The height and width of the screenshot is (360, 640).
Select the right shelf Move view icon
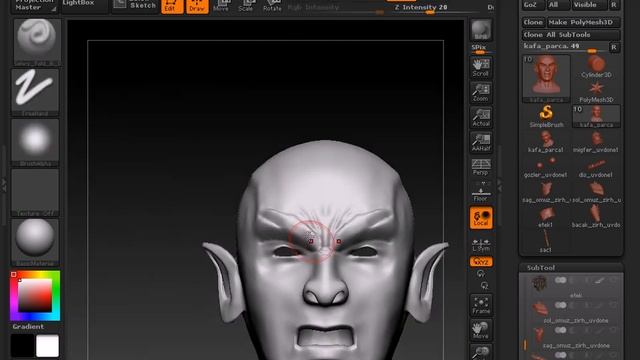tap(481, 330)
